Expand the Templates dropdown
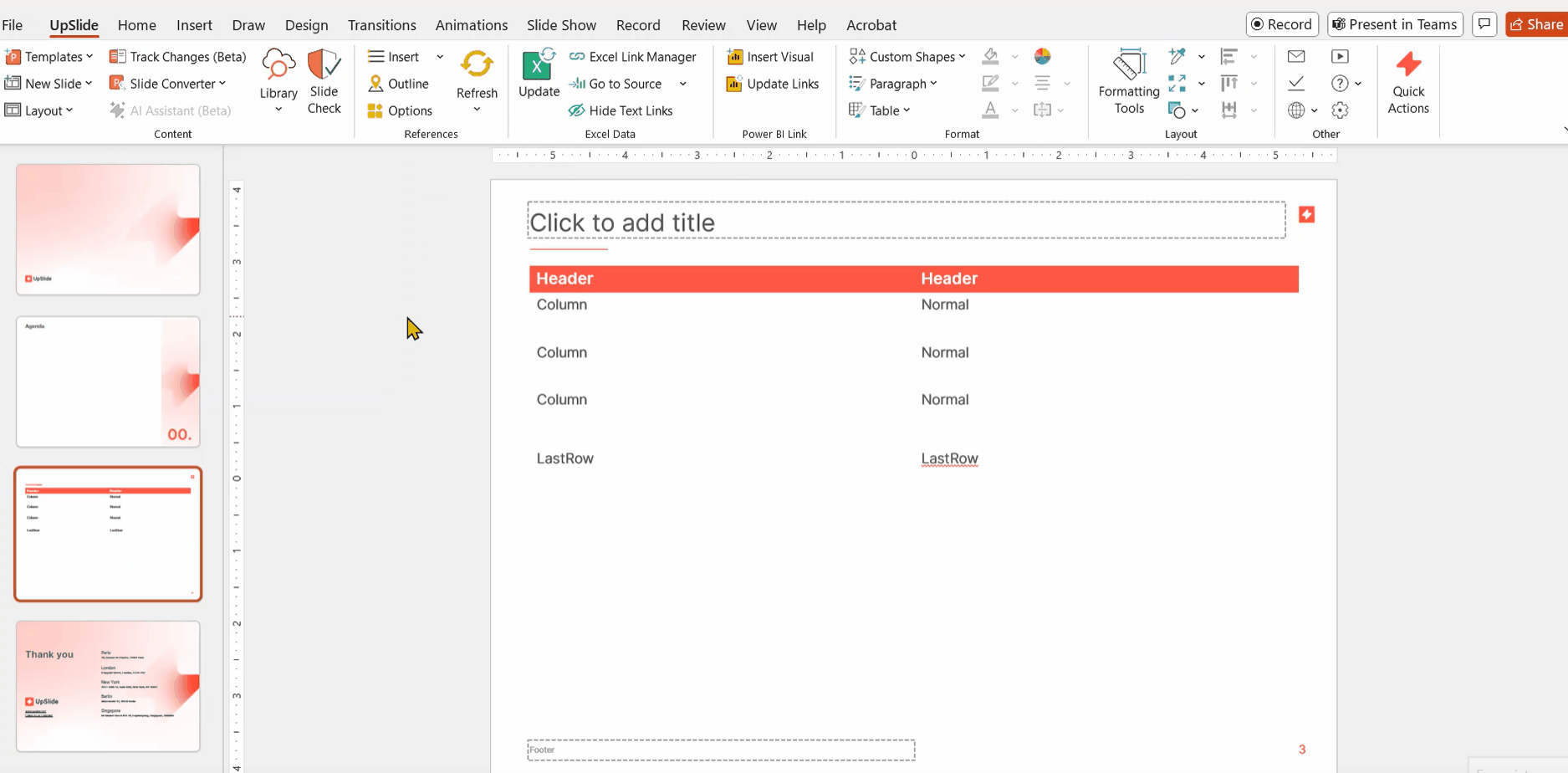Viewport: 1568px width, 773px height. (49, 57)
